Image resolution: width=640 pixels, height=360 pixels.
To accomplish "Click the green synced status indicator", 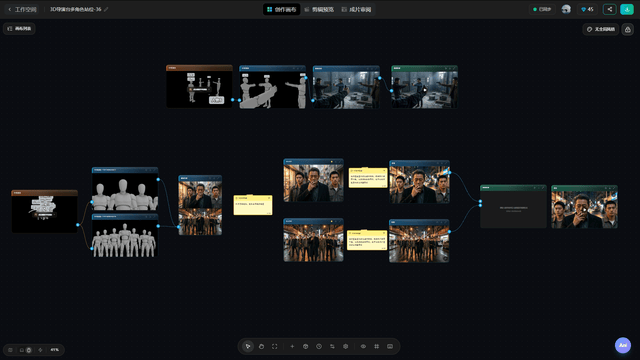I will tap(542, 9).
